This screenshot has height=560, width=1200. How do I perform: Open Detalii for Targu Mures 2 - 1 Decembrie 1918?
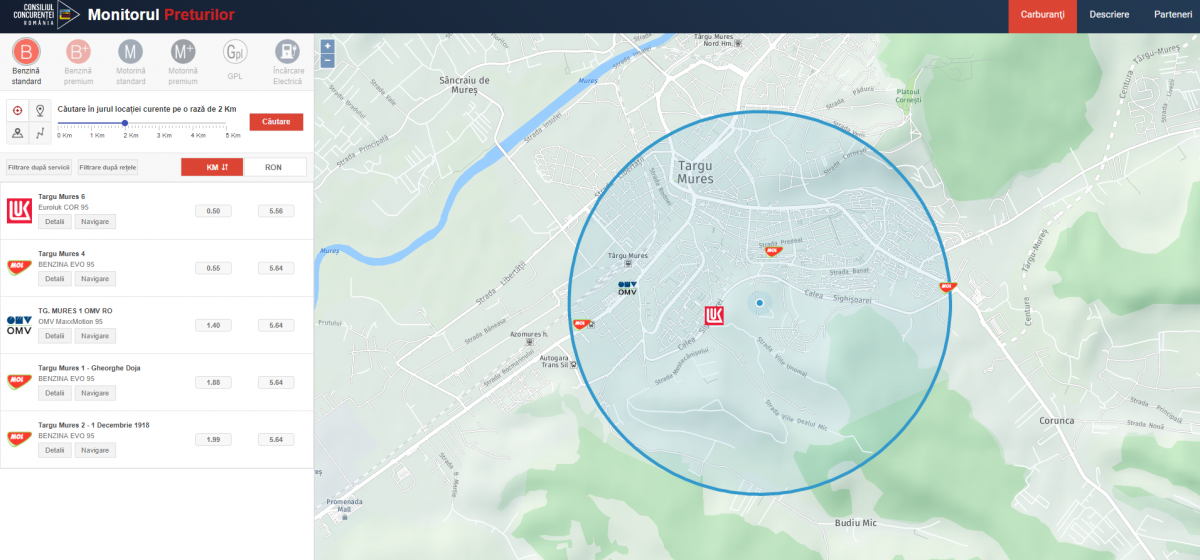coord(55,450)
